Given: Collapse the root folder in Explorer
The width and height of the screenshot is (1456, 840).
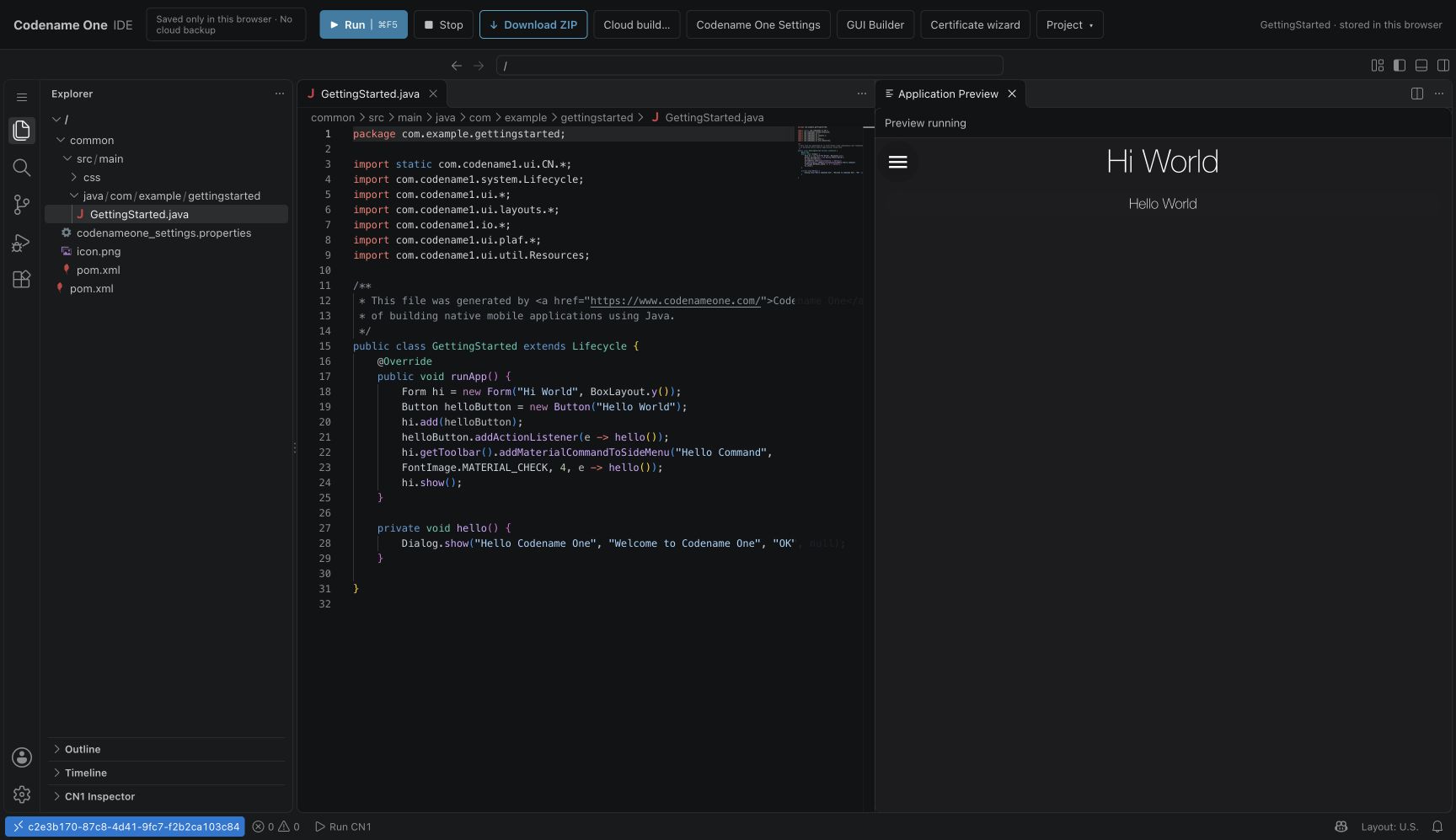Looking at the screenshot, I should [56, 120].
